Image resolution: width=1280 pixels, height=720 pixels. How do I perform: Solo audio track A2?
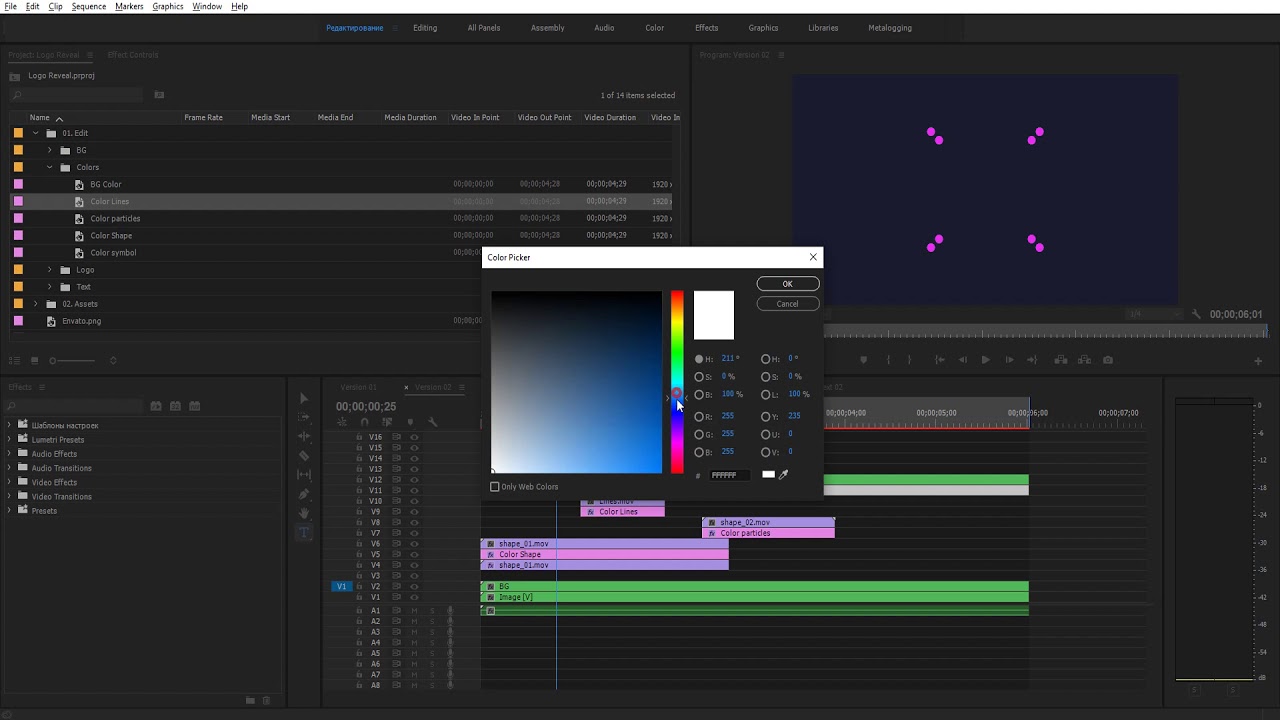tap(432, 622)
